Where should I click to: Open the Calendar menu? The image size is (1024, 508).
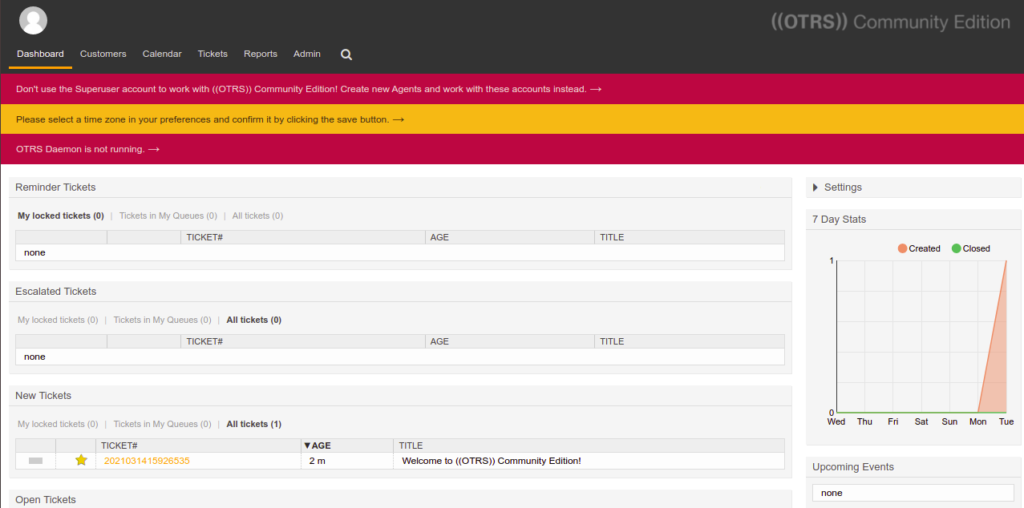[162, 54]
